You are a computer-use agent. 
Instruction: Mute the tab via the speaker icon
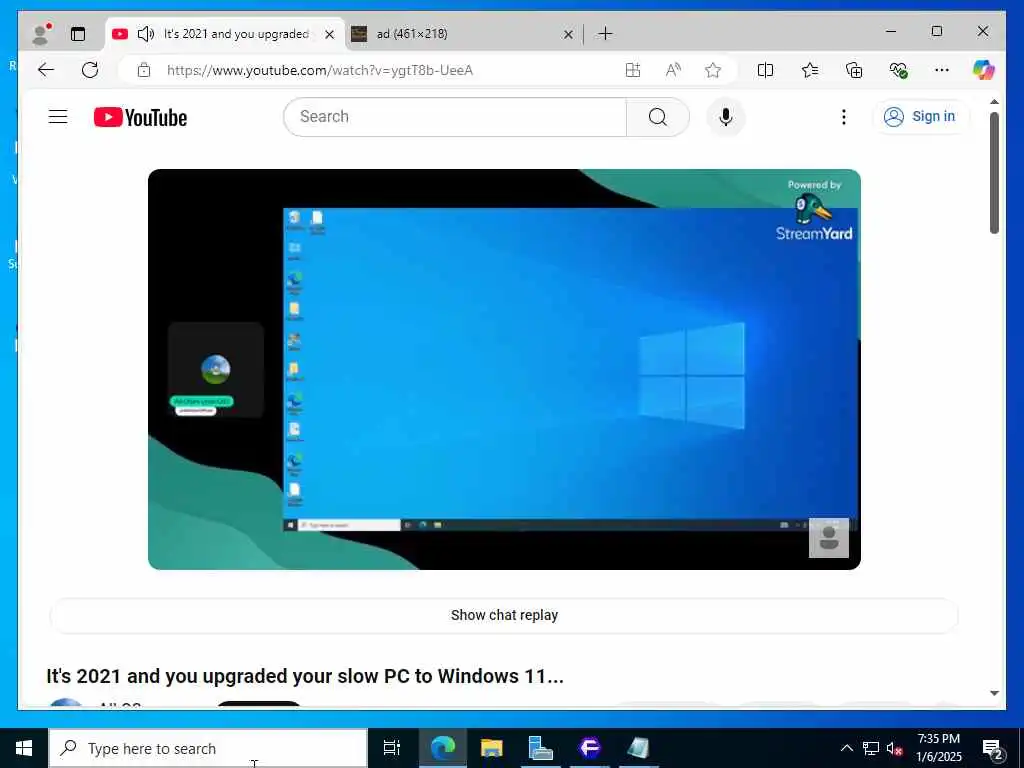click(x=146, y=34)
